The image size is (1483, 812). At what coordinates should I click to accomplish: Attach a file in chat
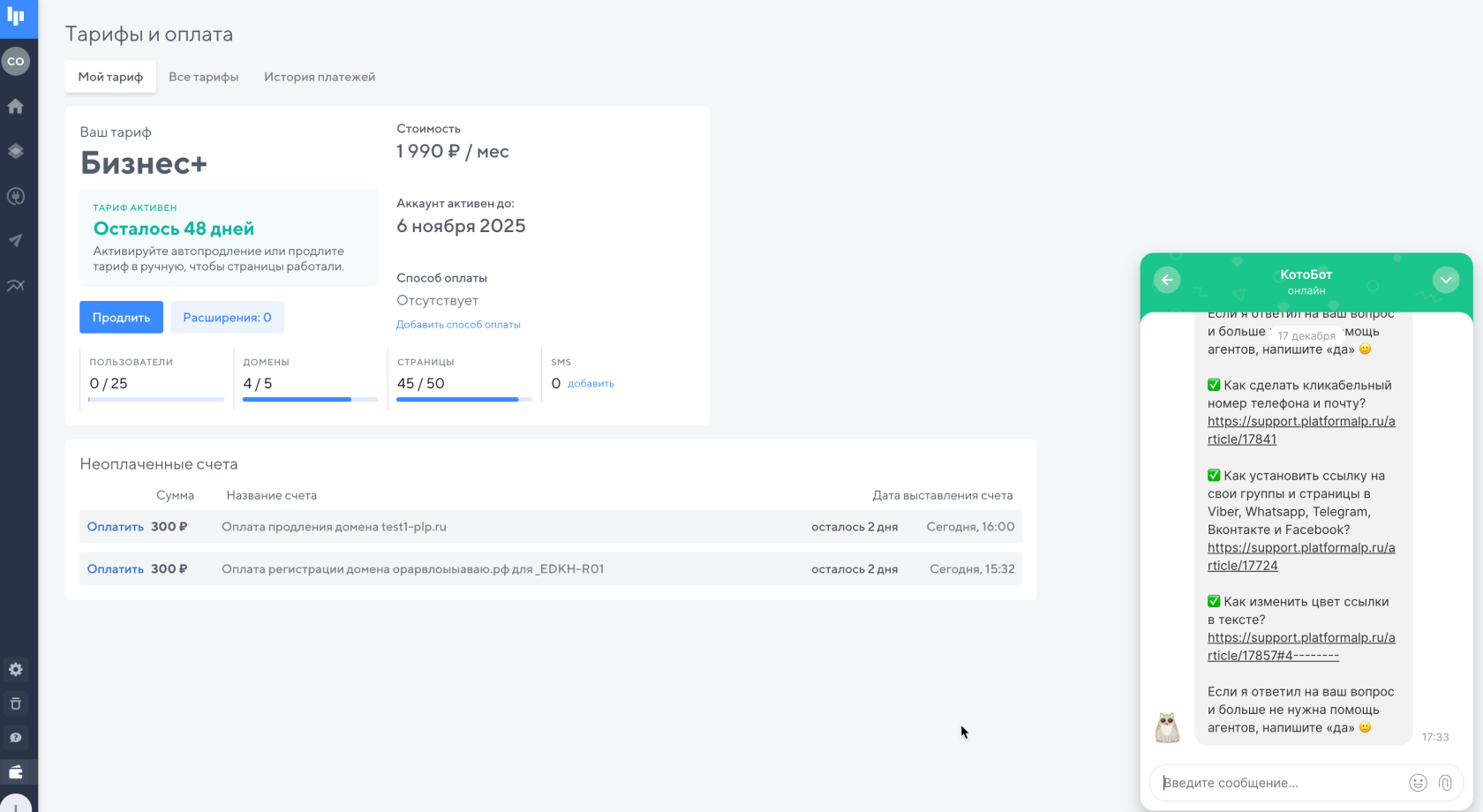point(1445,783)
